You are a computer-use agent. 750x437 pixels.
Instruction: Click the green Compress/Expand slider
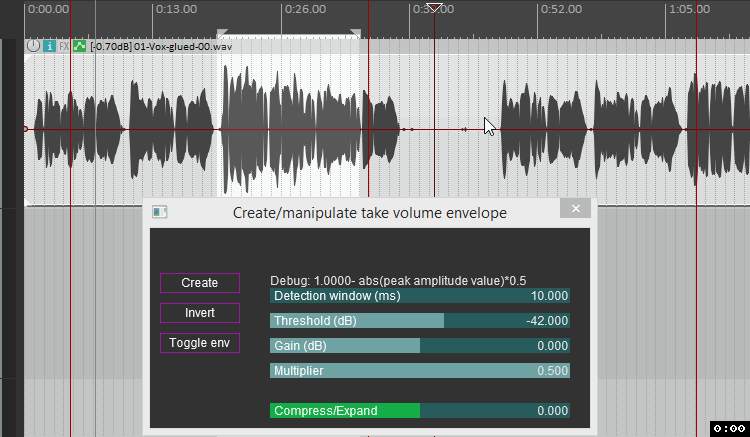point(420,411)
